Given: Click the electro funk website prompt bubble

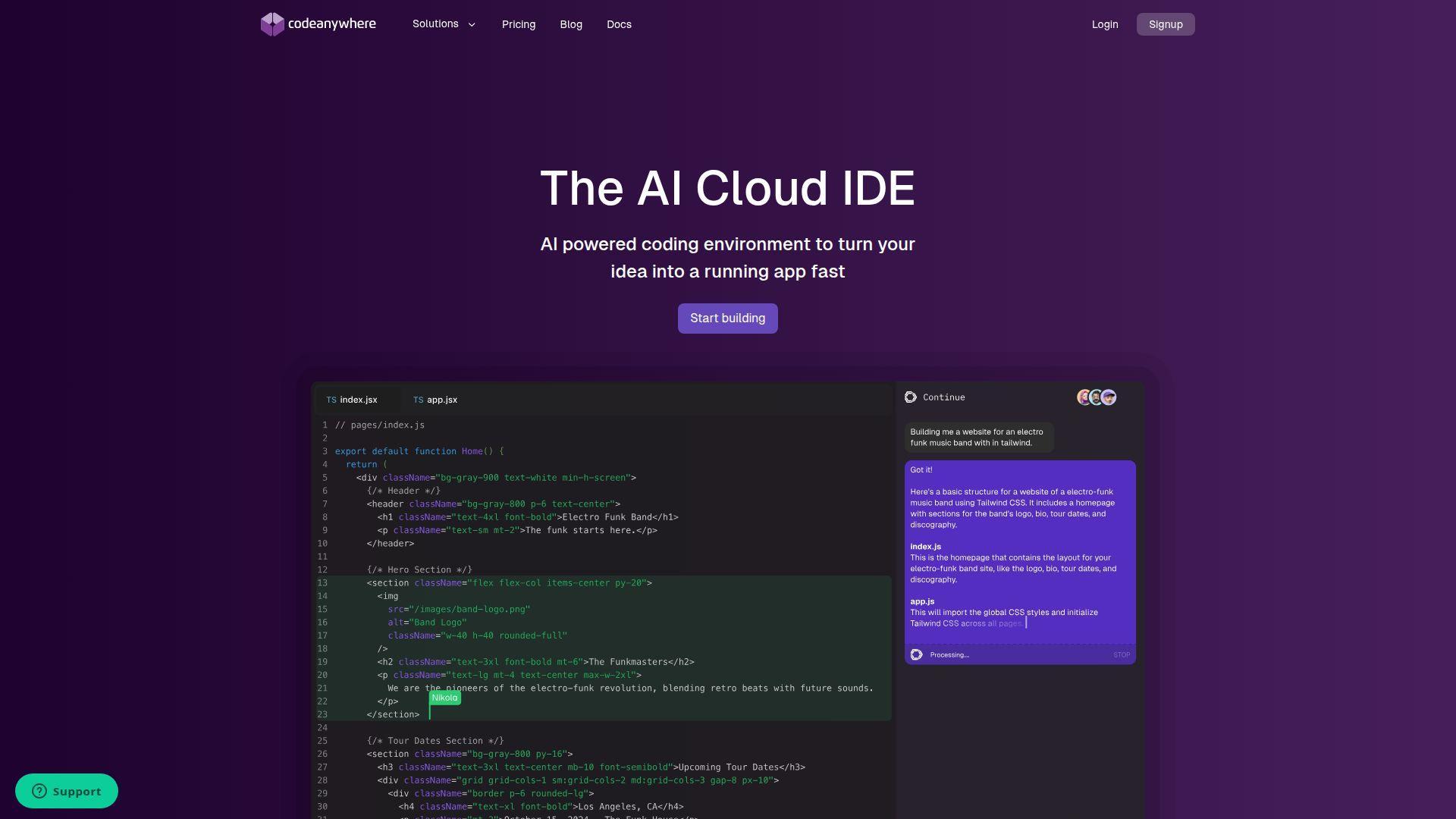Looking at the screenshot, I should coord(978,437).
